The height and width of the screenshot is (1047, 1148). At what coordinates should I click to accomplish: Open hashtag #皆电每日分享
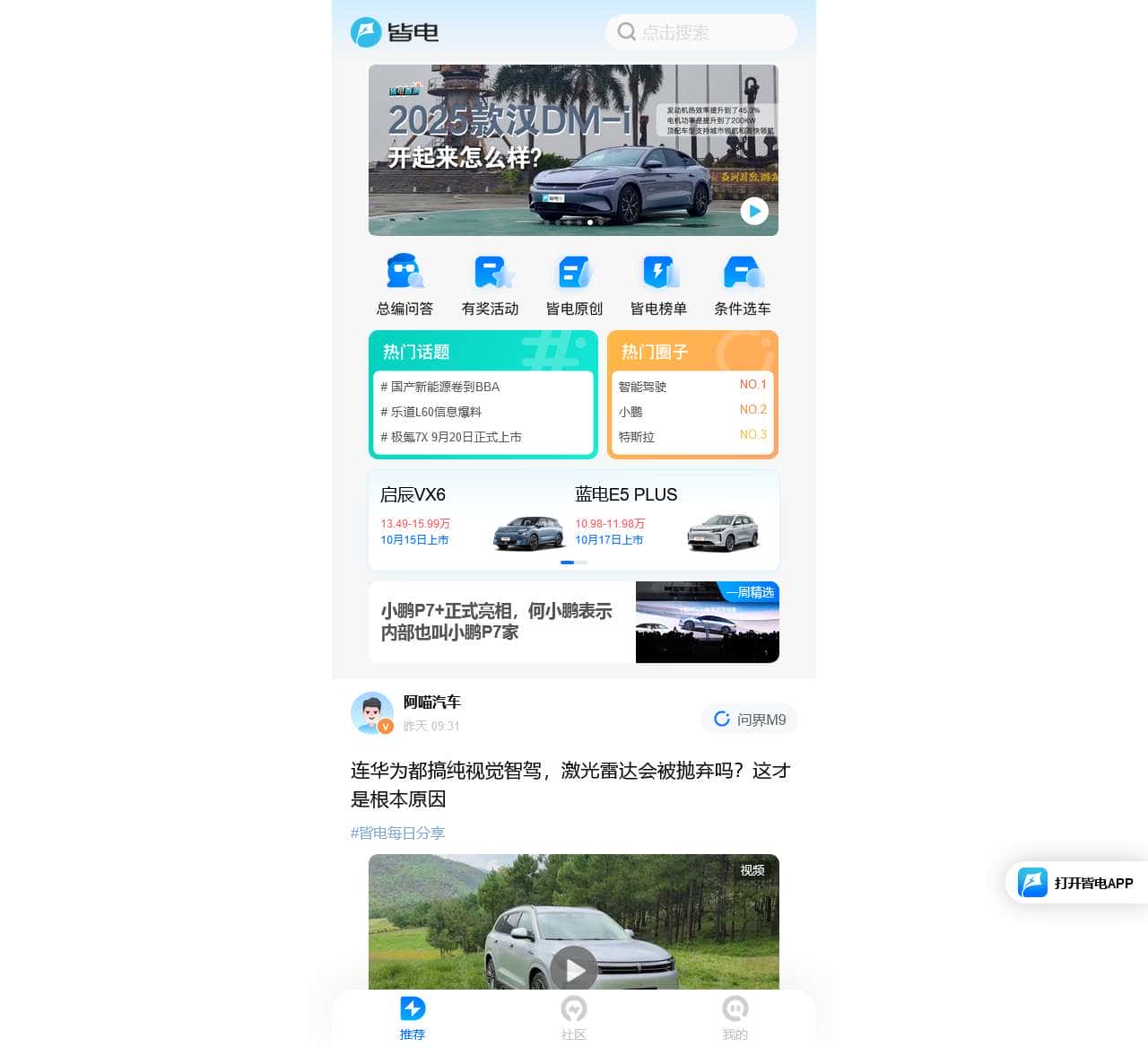click(x=397, y=833)
